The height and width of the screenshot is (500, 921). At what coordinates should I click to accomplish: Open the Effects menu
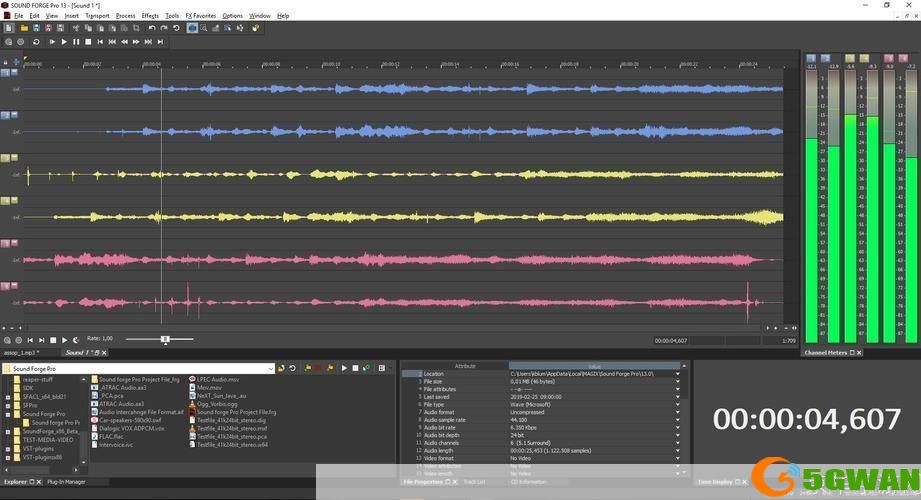(150, 16)
